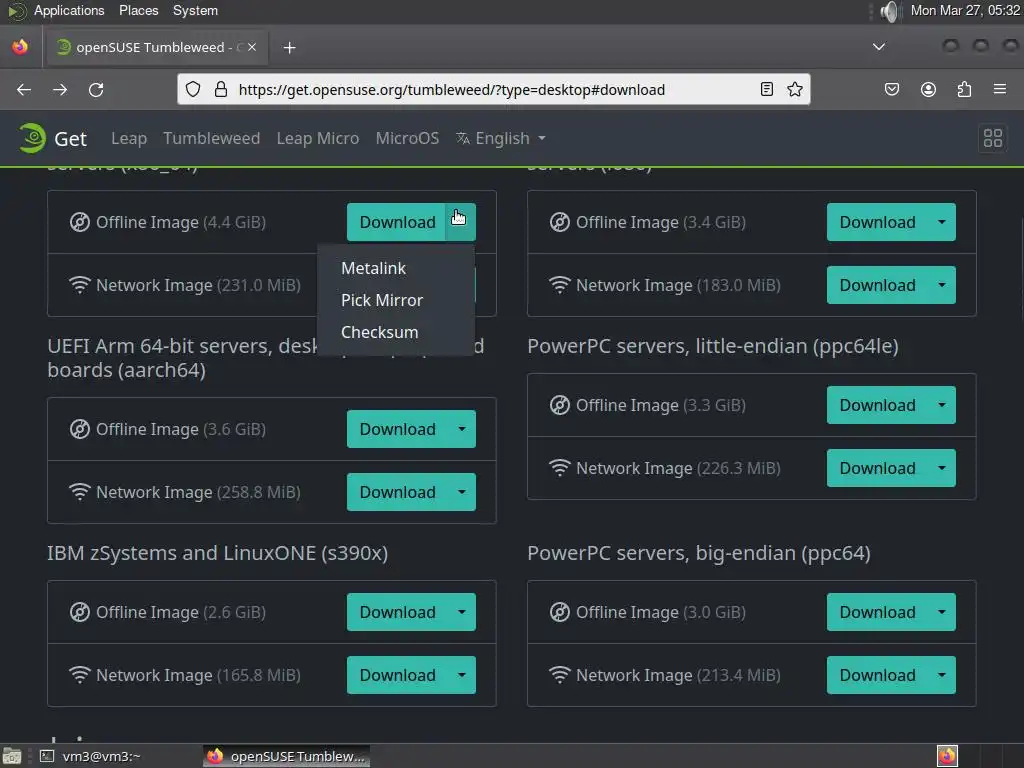Open the English language dropdown
Screen dimensions: 1024x768
(501, 138)
